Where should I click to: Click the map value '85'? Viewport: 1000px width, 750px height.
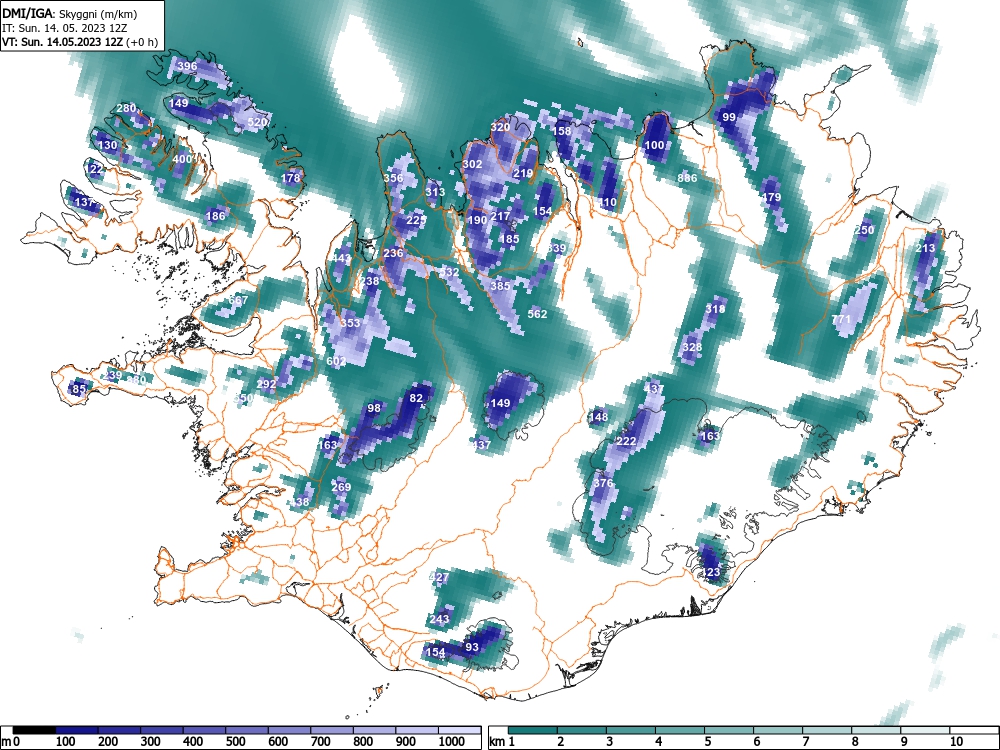(79, 389)
